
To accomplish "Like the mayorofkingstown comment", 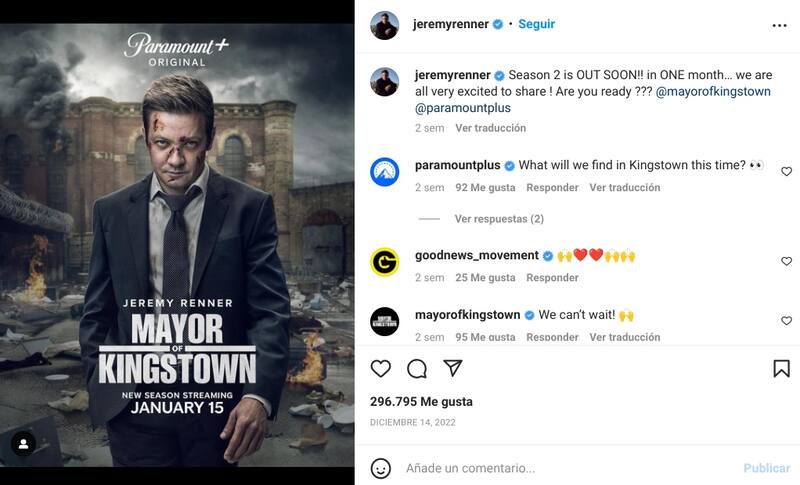I will click(786, 321).
